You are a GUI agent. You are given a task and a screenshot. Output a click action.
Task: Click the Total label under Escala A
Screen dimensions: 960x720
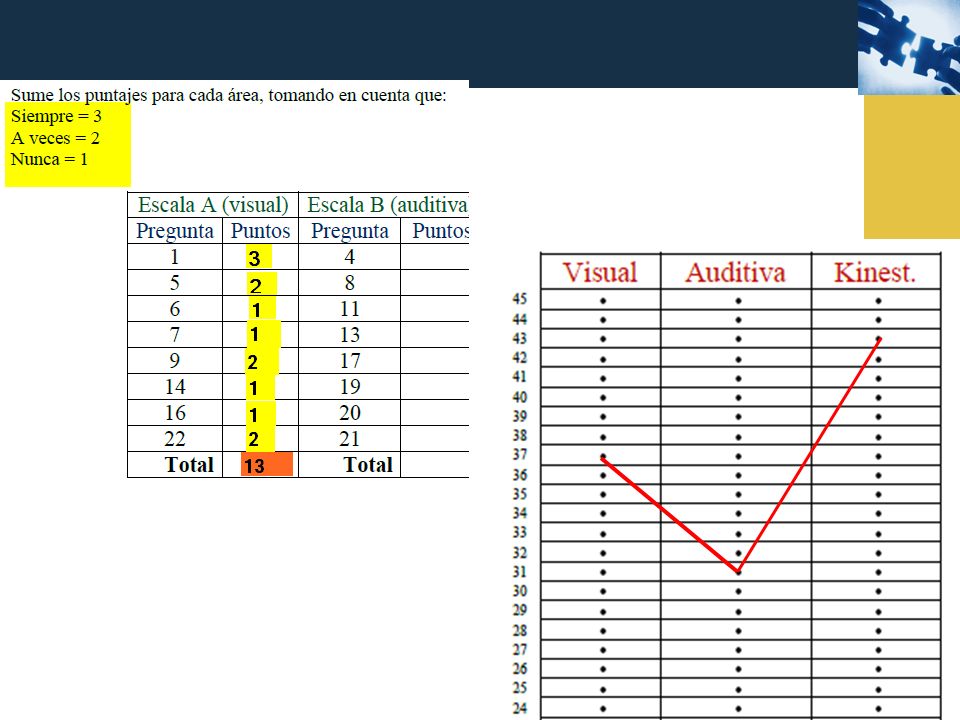click(x=189, y=465)
